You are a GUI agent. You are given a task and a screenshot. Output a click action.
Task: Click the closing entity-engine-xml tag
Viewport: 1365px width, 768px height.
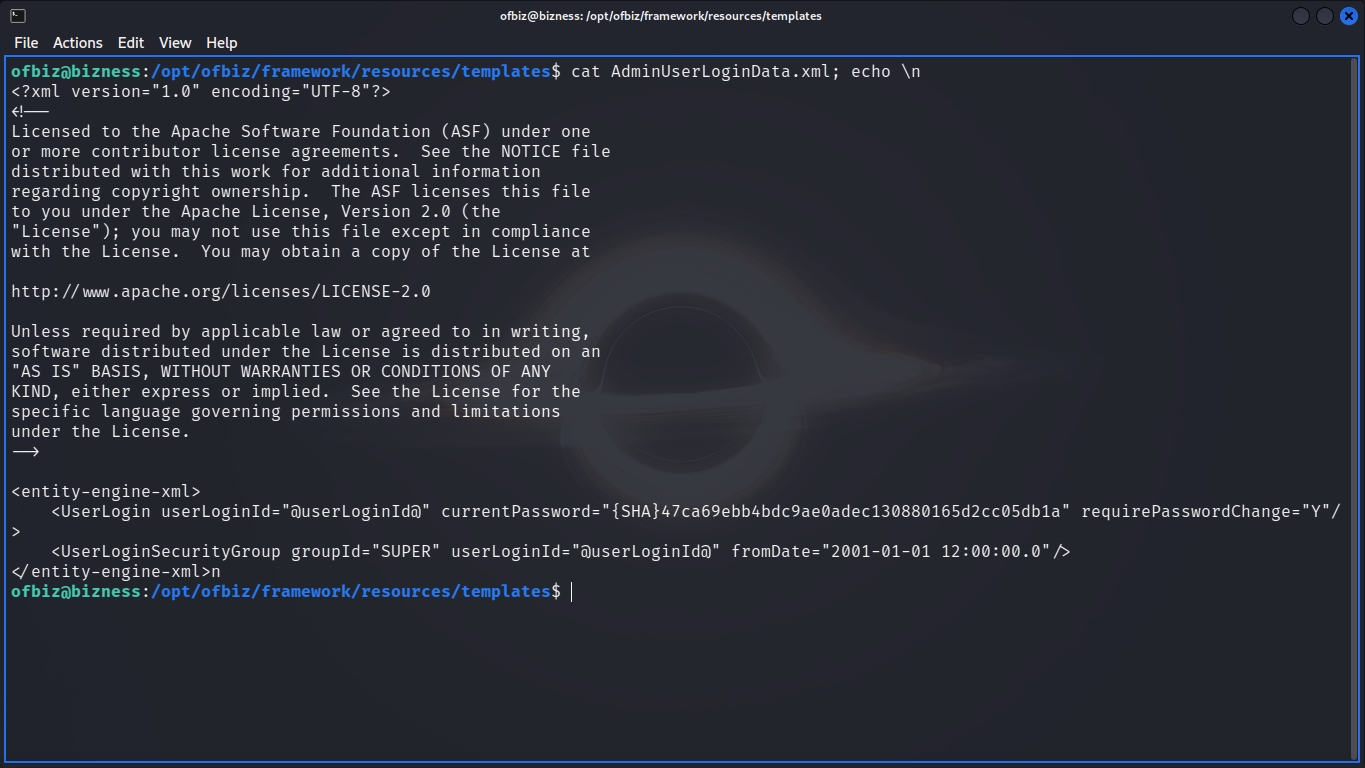tap(111, 572)
